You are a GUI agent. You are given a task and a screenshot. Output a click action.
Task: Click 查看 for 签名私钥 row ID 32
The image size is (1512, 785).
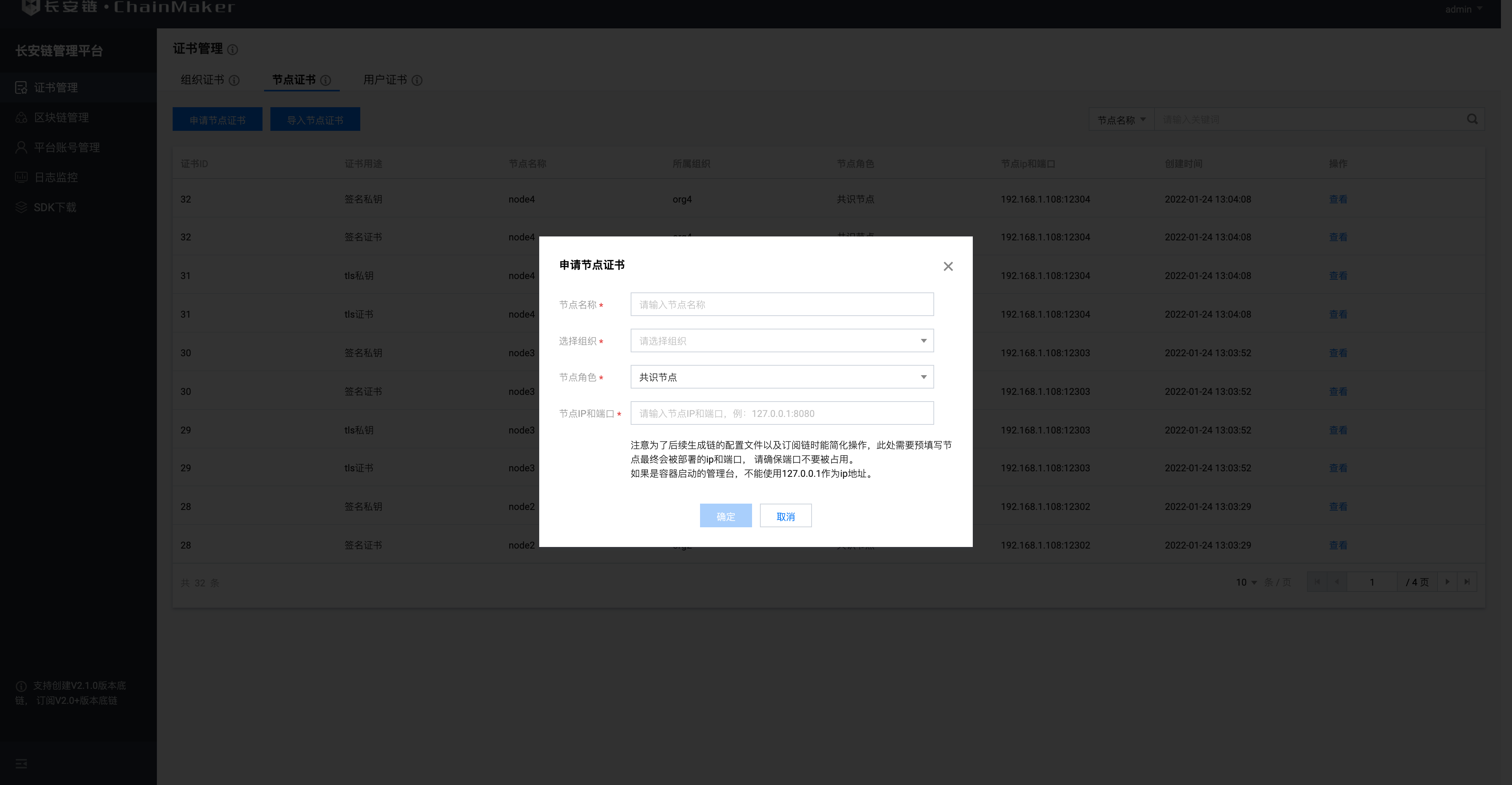pyautogui.click(x=1338, y=199)
